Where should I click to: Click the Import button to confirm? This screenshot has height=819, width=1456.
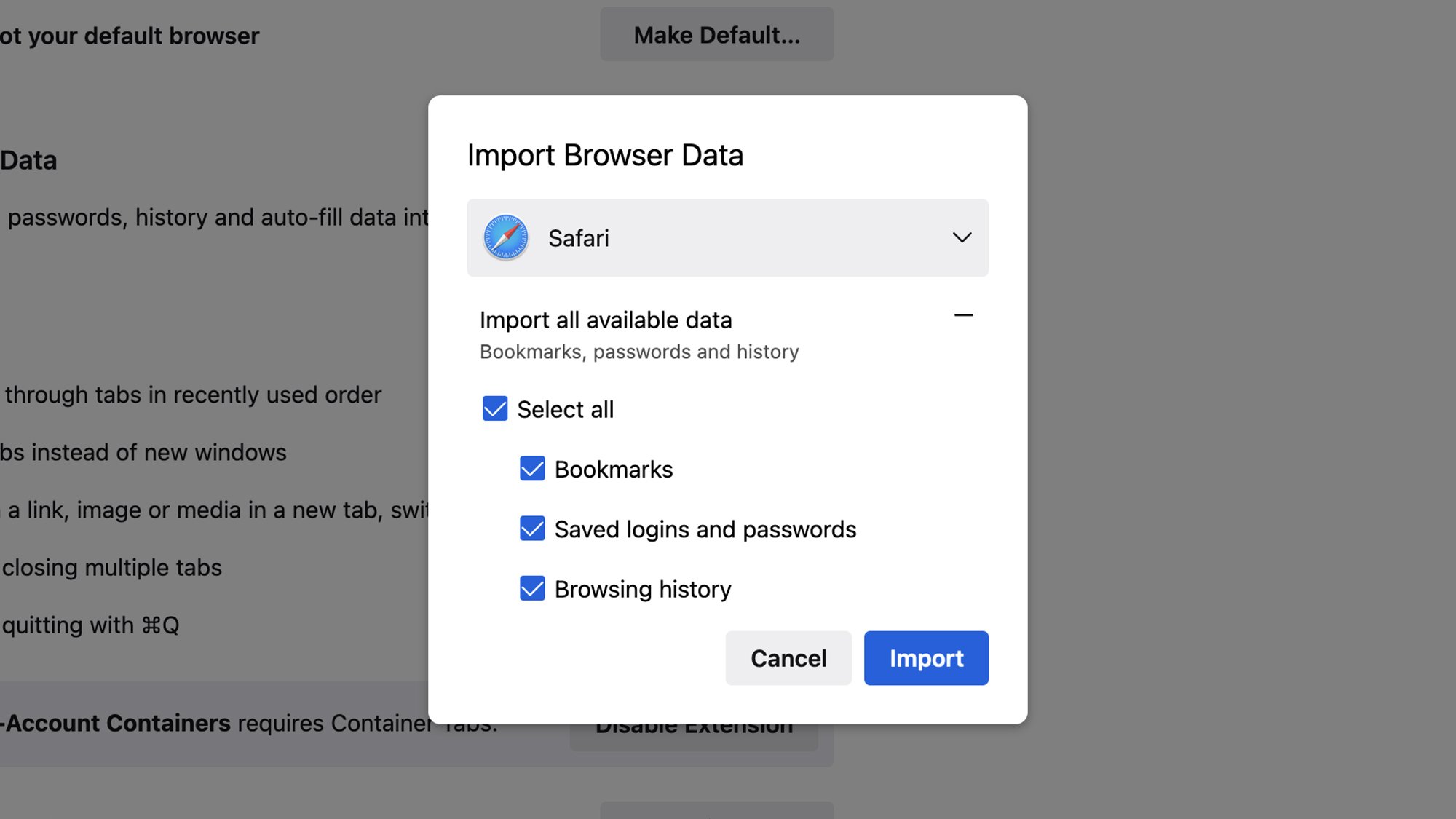(x=926, y=658)
